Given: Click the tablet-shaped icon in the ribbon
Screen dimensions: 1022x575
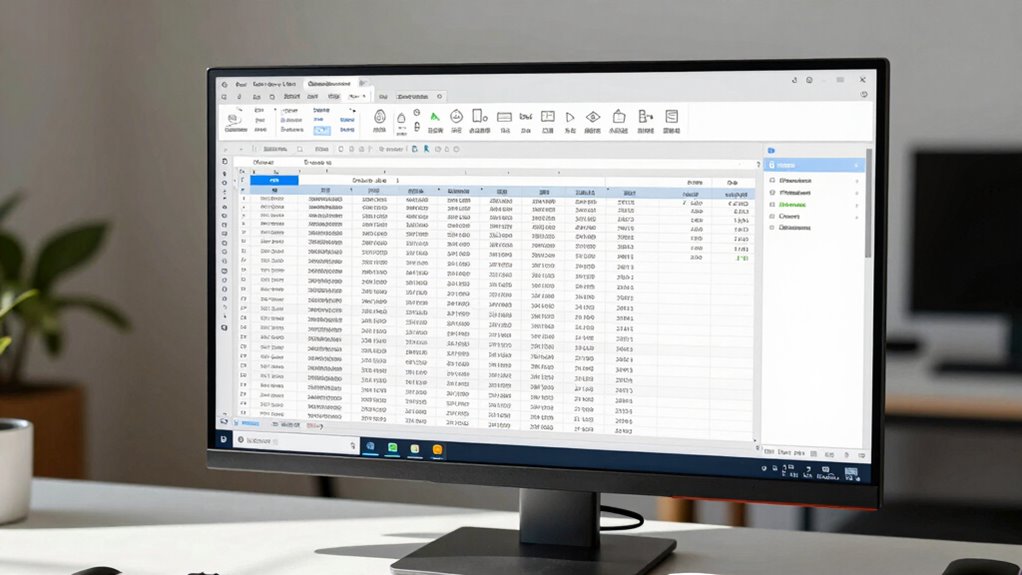Looking at the screenshot, I should (x=479, y=118).
